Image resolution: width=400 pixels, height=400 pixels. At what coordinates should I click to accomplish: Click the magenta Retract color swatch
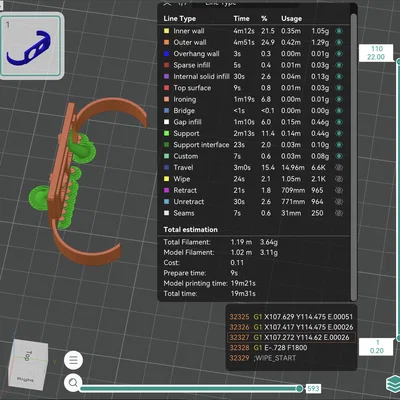coord(166,190)
